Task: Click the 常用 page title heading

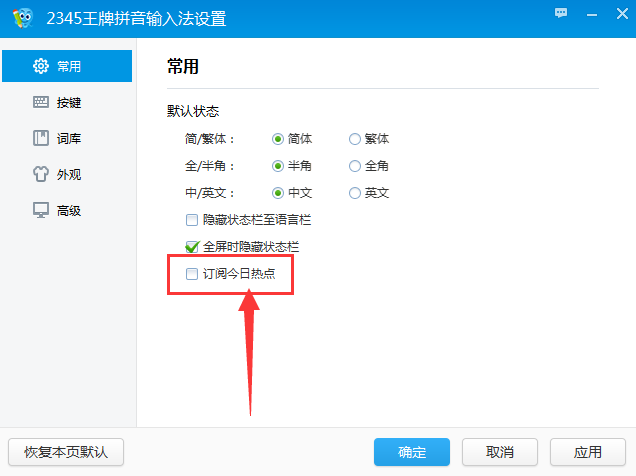Action: click(183, 66)
